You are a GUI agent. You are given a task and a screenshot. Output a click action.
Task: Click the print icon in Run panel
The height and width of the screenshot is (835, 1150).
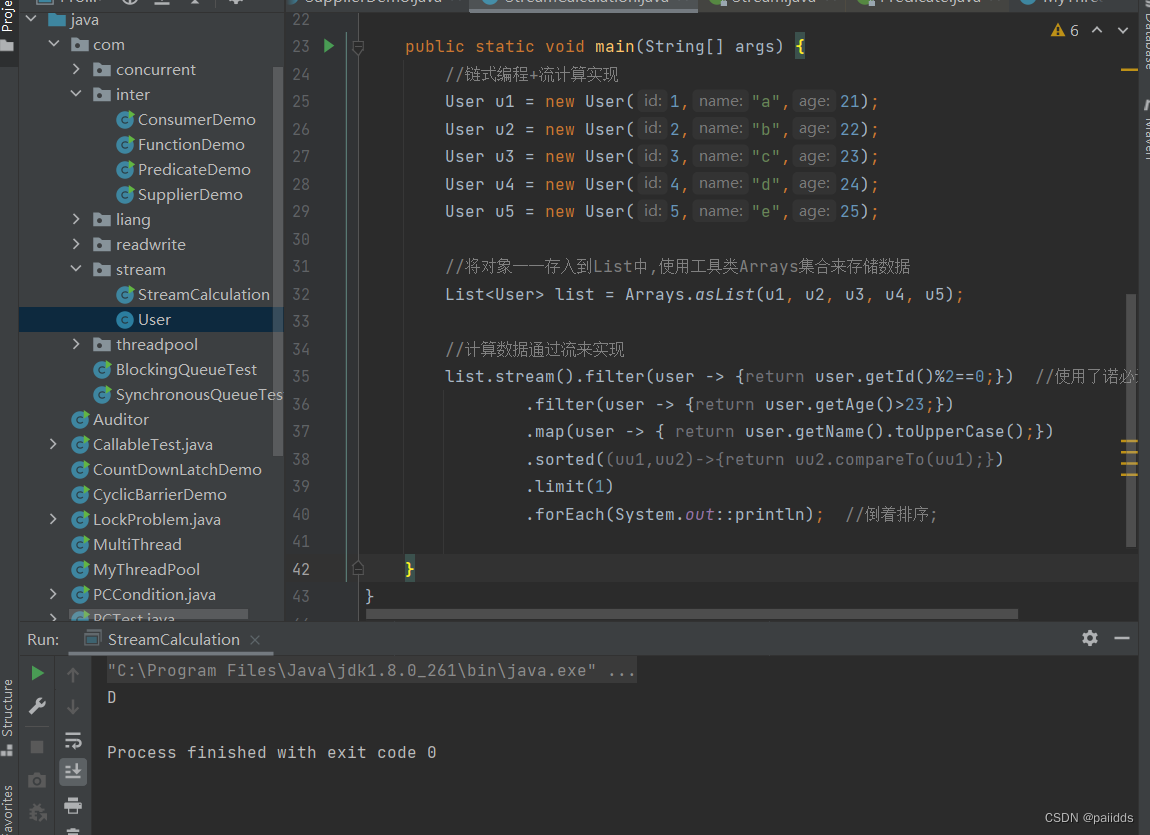point(73,805)
